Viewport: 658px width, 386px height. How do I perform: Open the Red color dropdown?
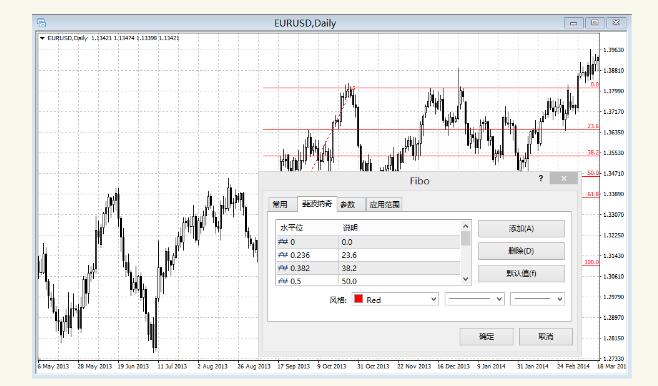click(395, 300)
